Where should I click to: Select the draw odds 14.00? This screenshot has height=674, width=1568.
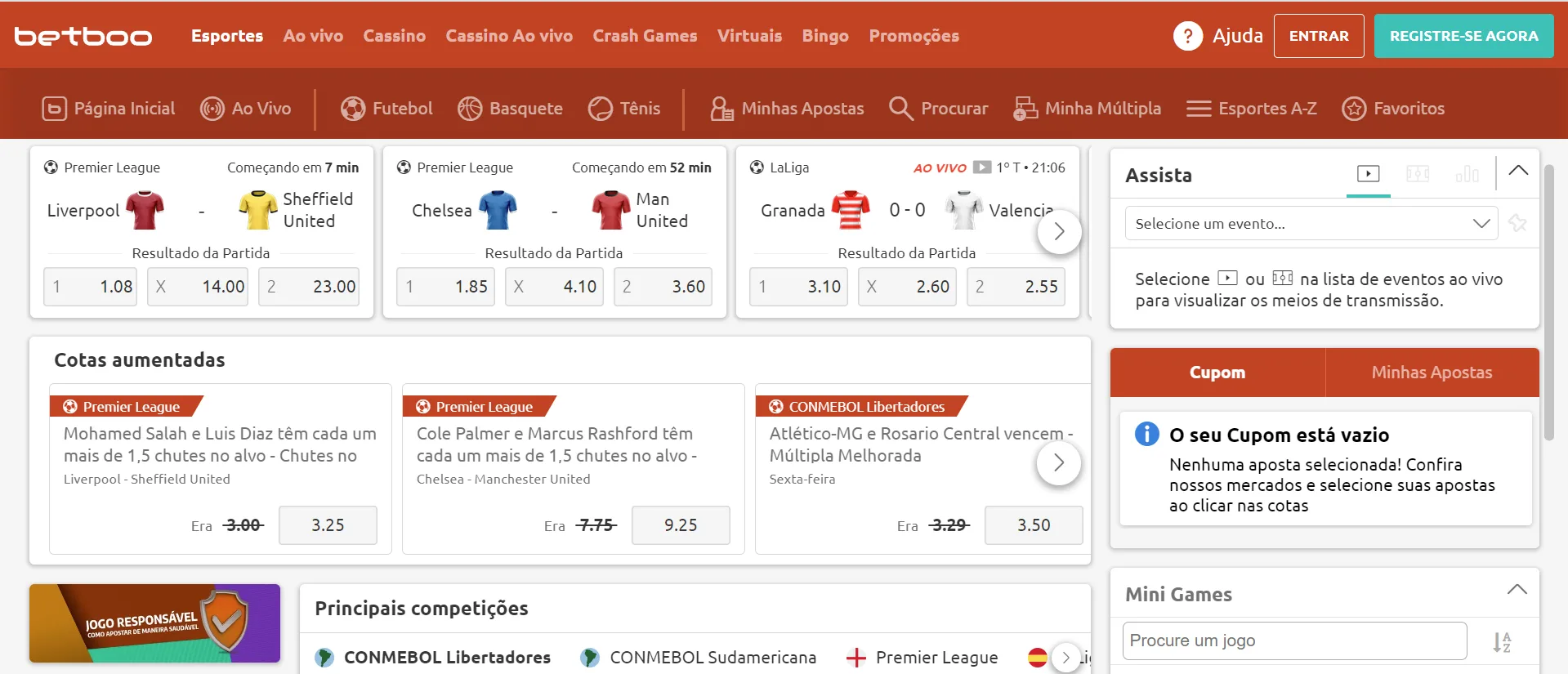tap(198, 287)
